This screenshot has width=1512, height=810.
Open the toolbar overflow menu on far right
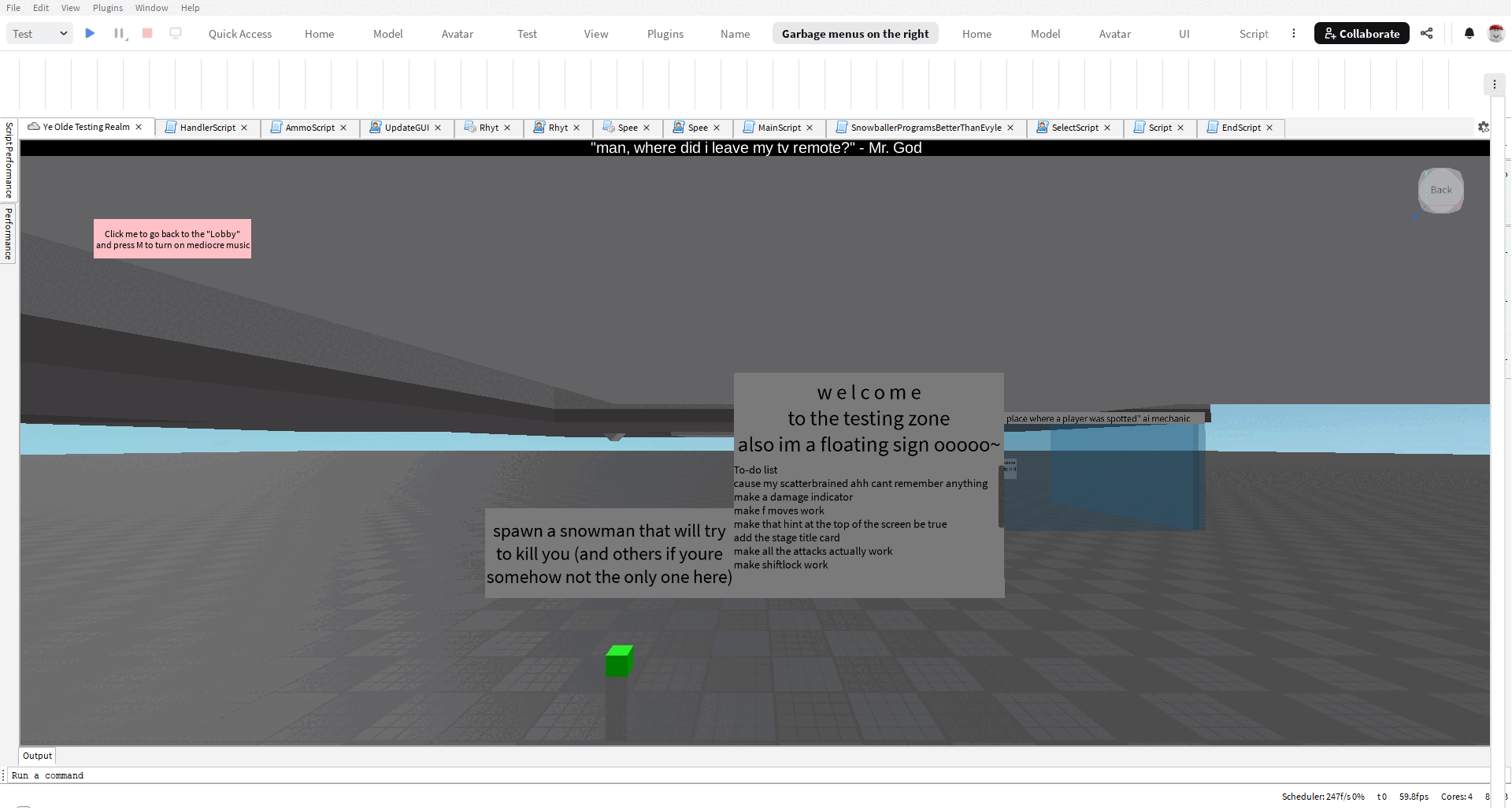(1494, 84)
